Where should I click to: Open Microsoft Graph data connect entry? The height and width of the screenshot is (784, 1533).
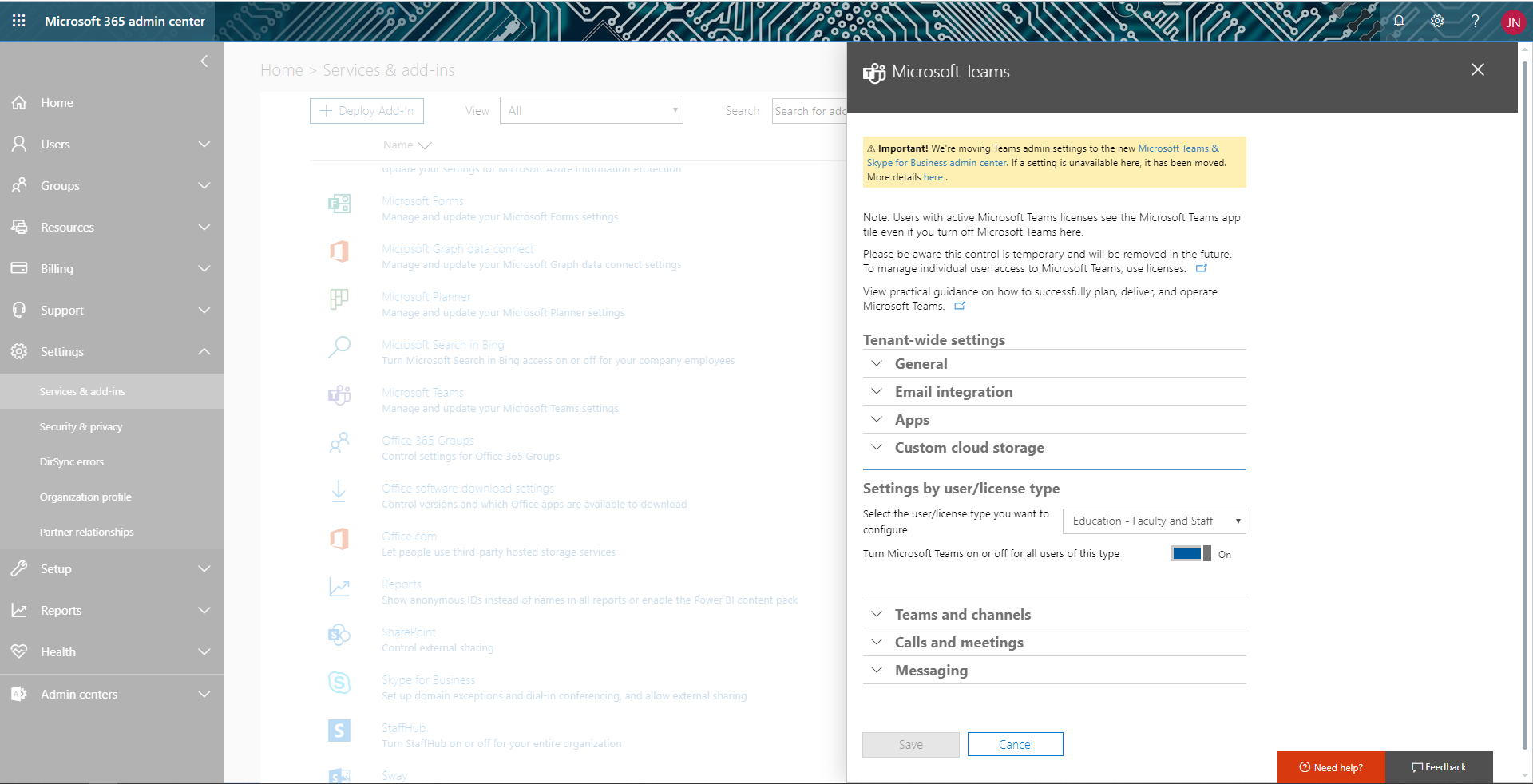click(458, 248)
